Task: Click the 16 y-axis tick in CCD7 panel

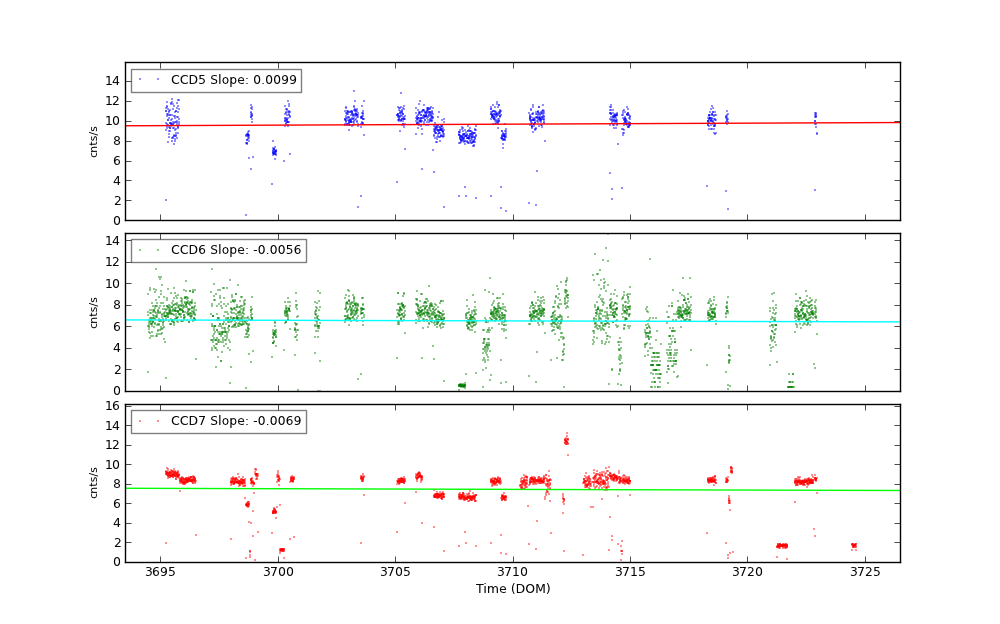Action: coord(113,406)
